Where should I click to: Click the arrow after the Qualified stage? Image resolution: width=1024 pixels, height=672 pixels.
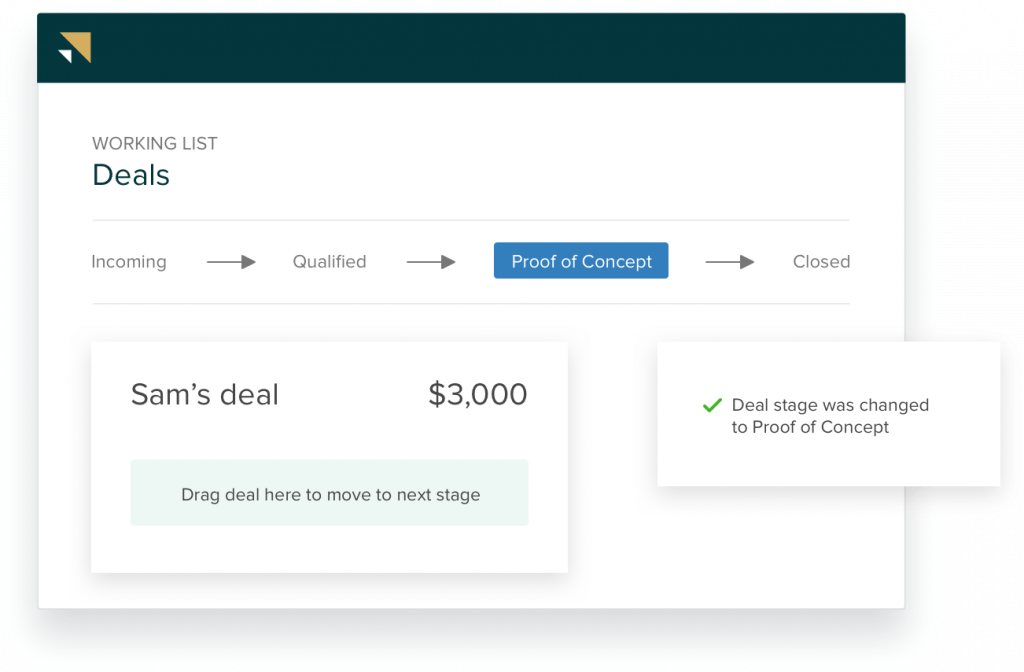click(431, 262)
